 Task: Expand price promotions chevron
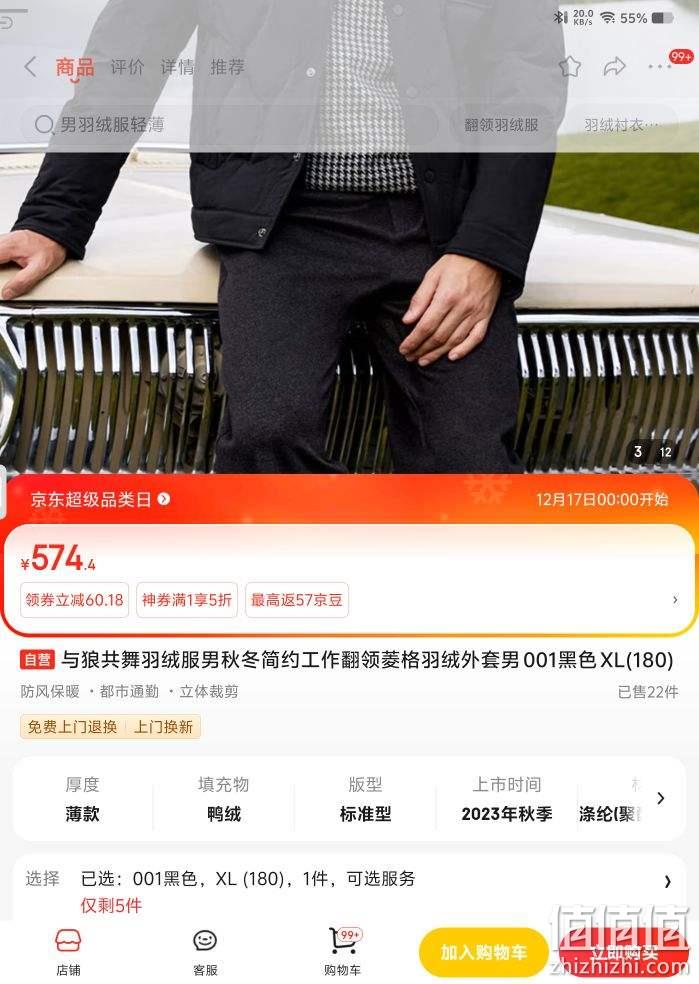click(675, 600)
